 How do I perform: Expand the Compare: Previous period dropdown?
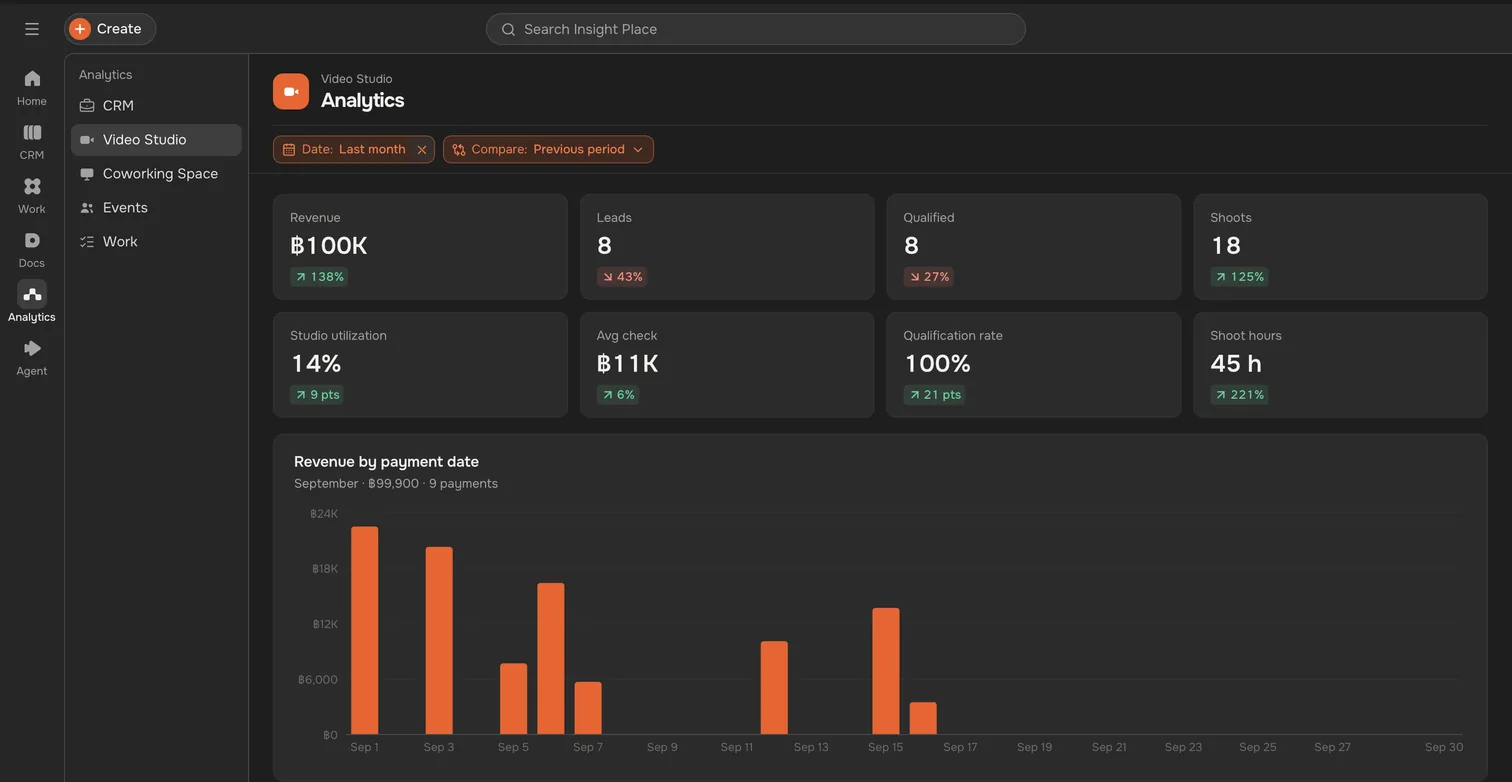pos(548,149)
